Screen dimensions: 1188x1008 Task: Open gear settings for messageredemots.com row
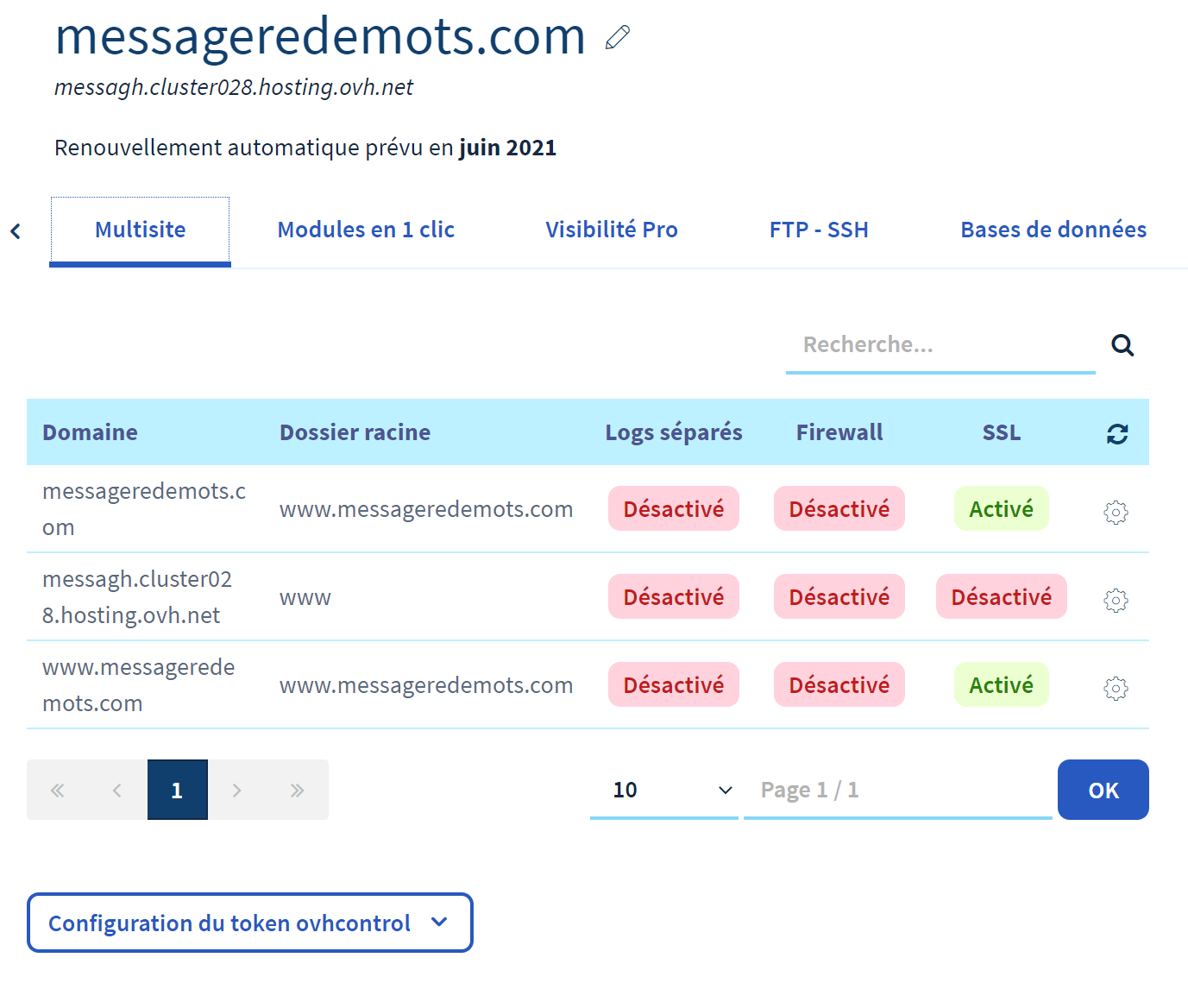point(1116,512)
